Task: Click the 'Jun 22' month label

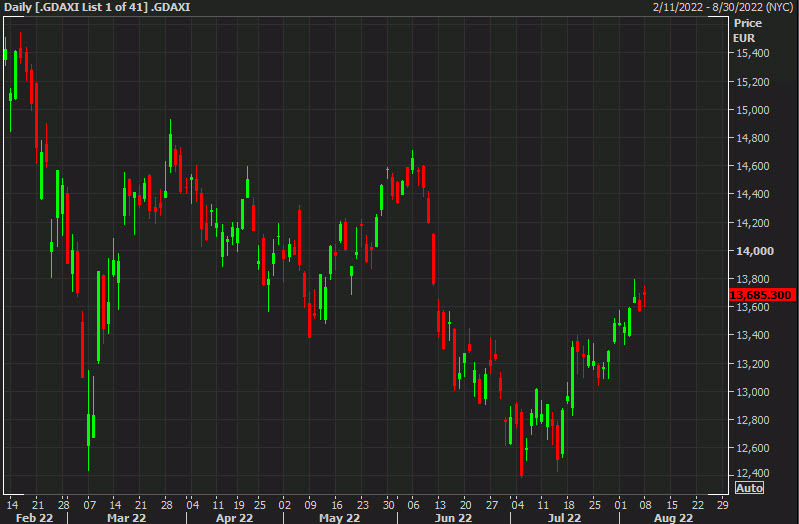Action: [454, 518]
